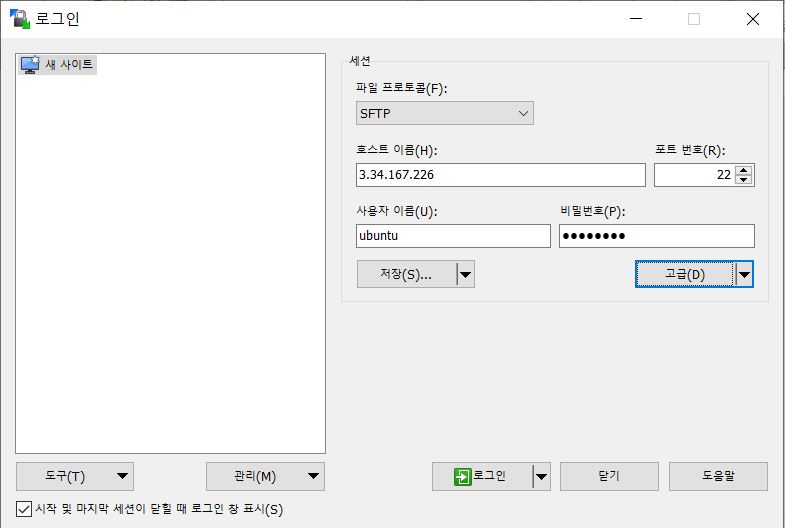This screenshot has height=528, width=785.
Task: Open the 관리(M) manage menu button
Action: pyautogui.click(x=265, y=476)
